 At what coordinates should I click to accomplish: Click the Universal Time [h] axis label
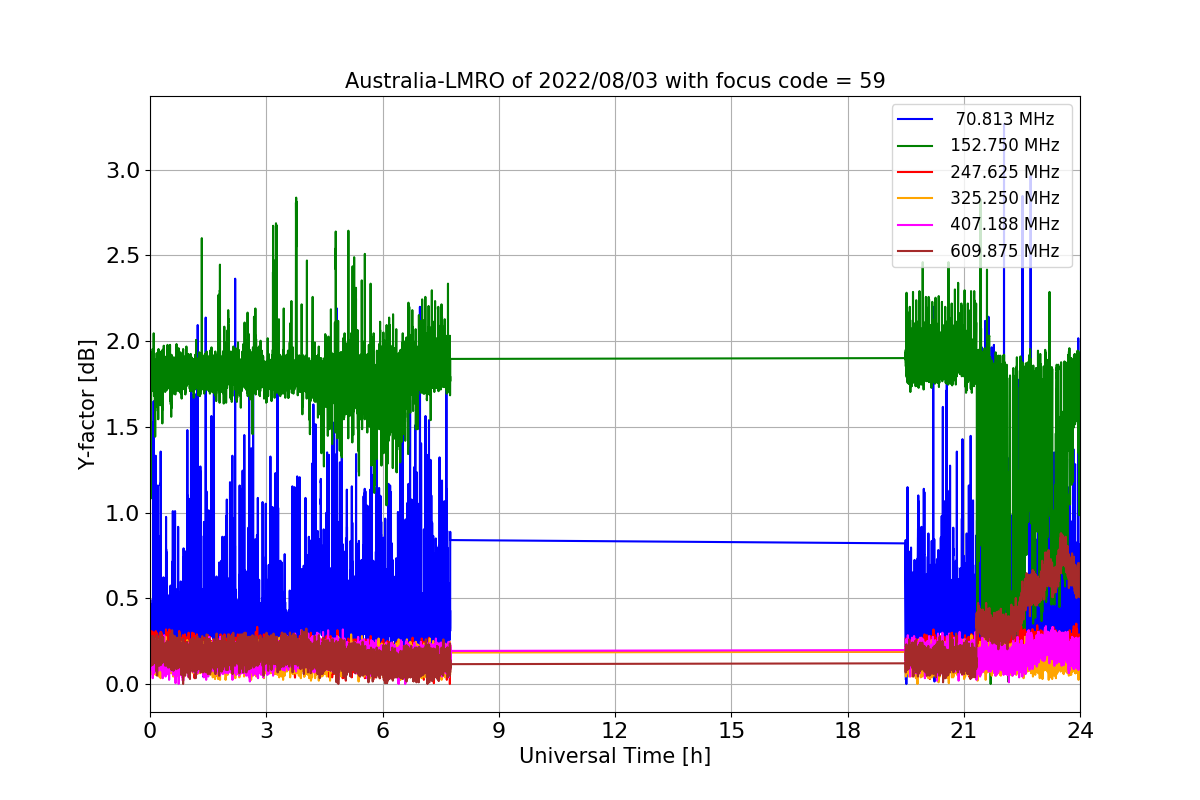click(x=615, y=756)
